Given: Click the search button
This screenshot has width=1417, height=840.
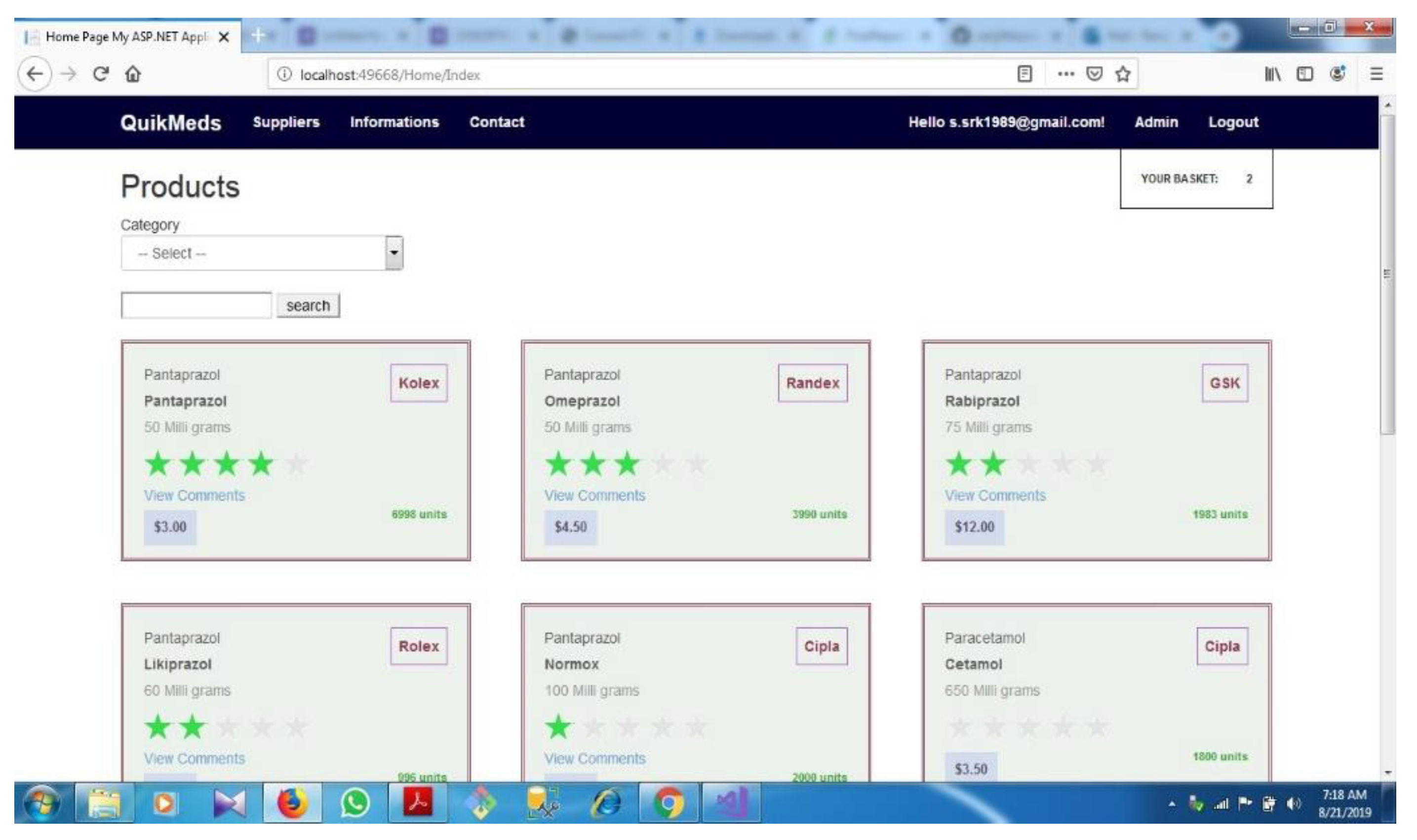Looking at the screenshot, I should pos(308,305).
